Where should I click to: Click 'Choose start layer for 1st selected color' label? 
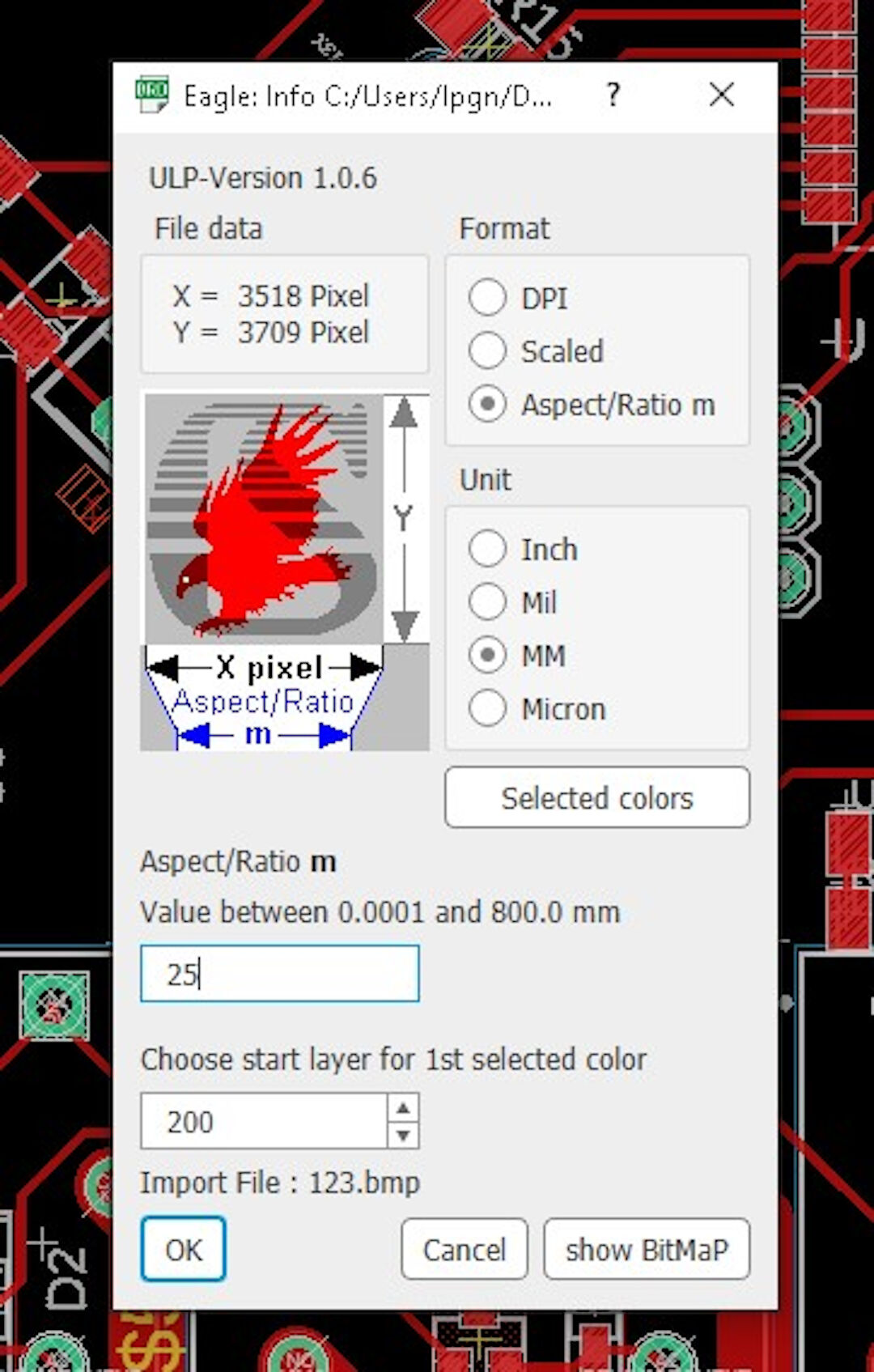click(394, 1060)
